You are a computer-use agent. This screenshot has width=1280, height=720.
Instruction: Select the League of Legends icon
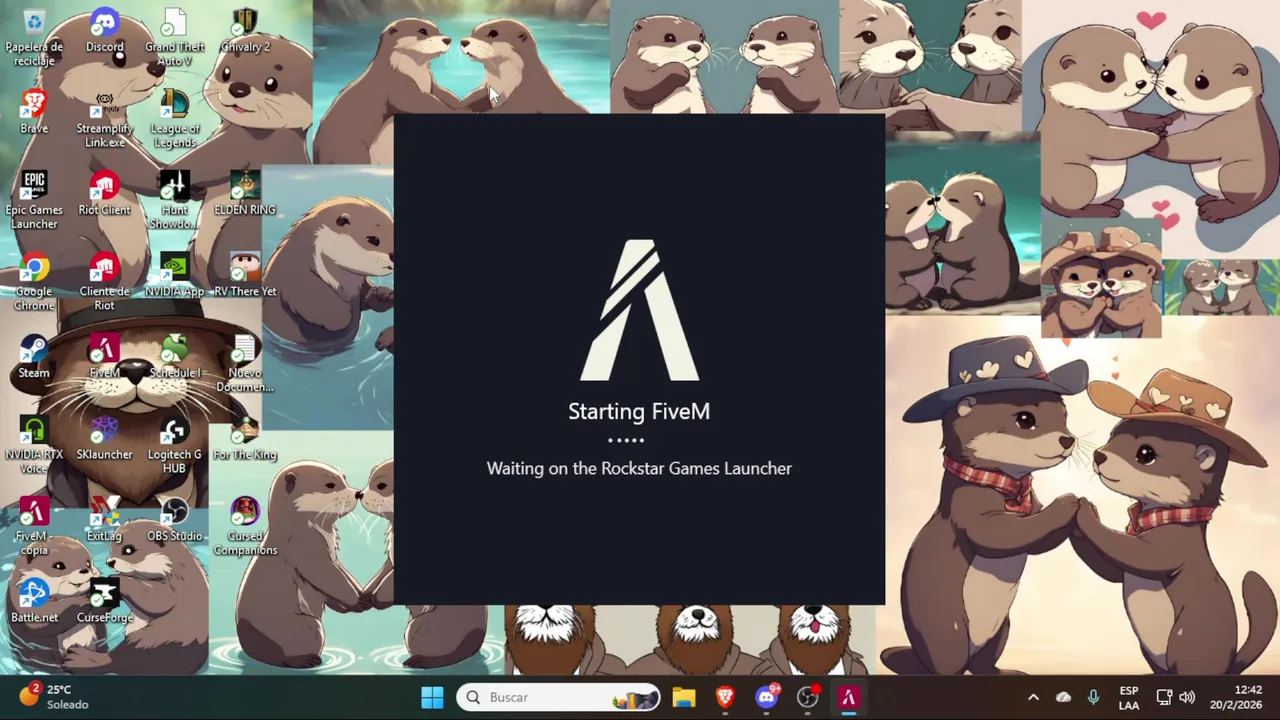pyautogui.click(x=174, y=120)
